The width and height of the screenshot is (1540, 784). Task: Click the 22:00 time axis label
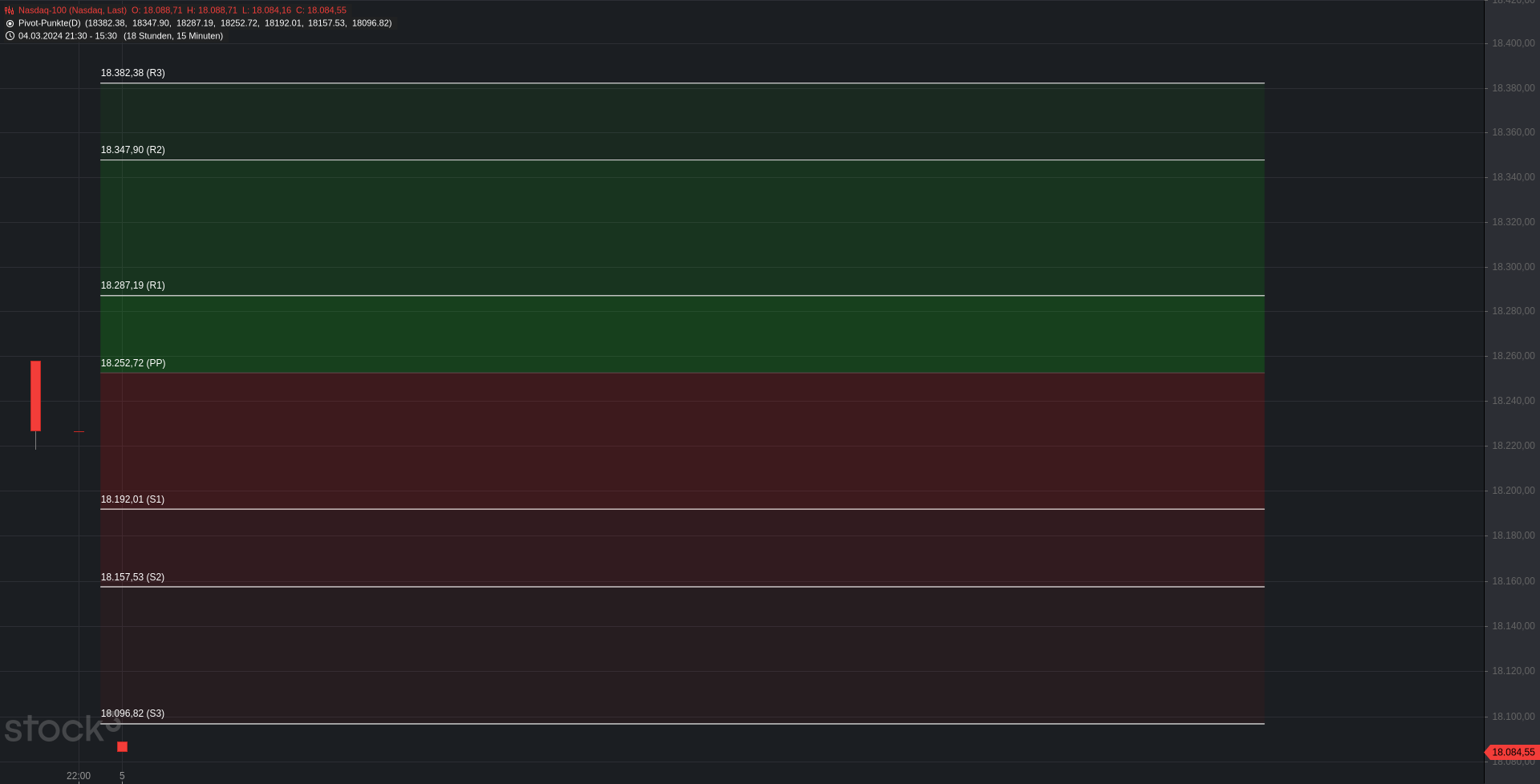click(x=79, y=775)
